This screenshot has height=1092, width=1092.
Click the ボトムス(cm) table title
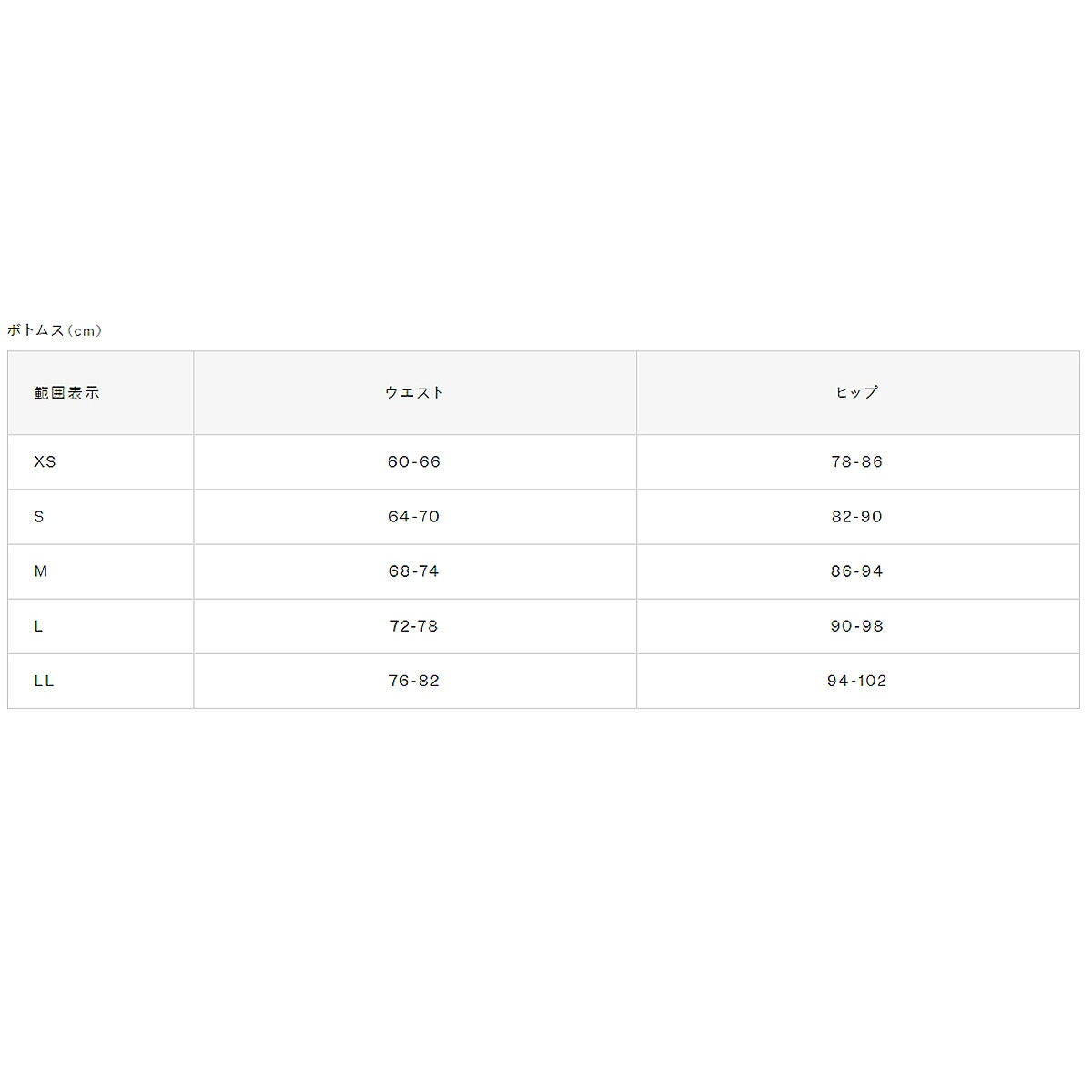[x=55, y=330]
